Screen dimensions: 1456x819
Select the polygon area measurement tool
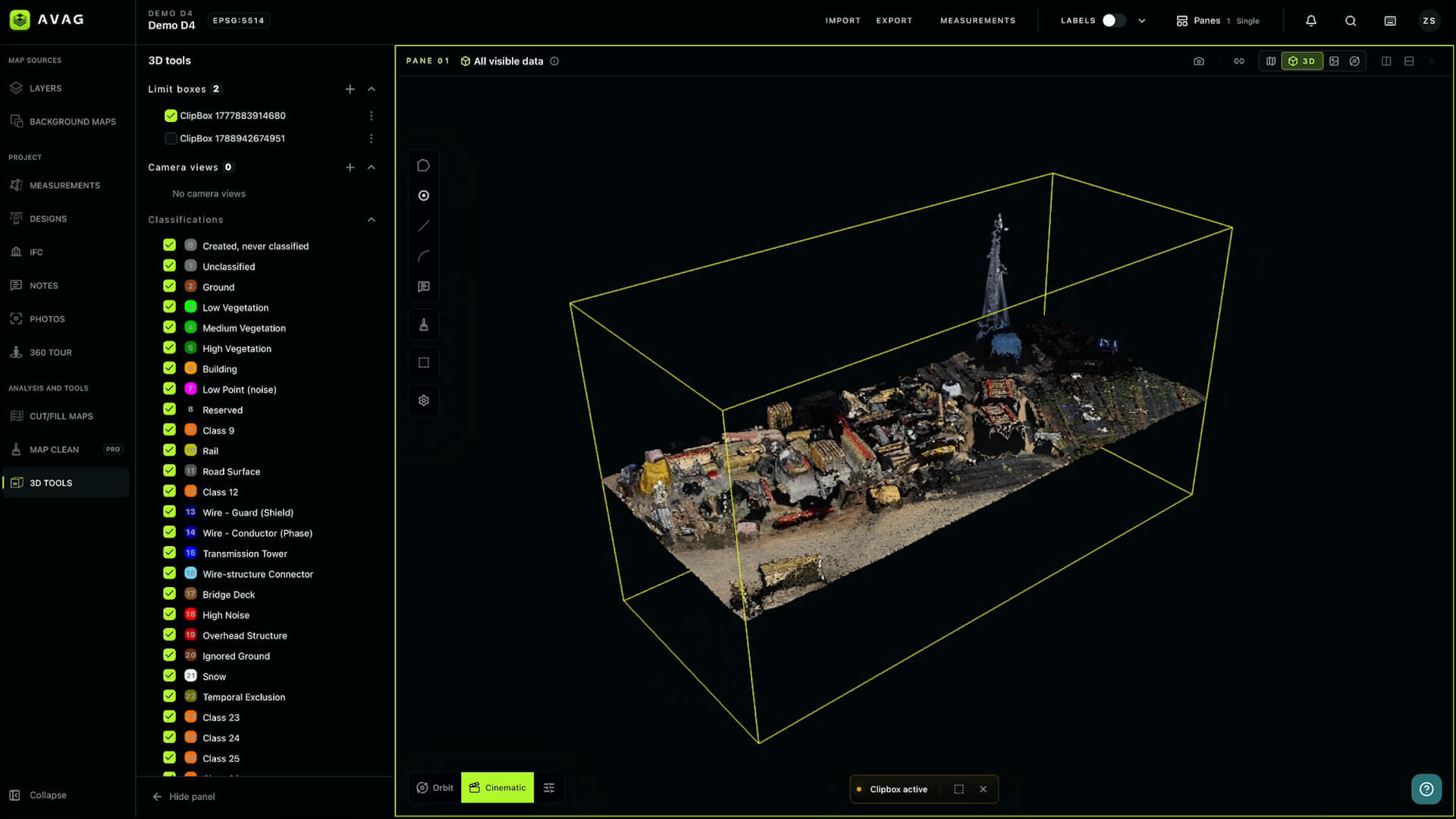point(424,165)
